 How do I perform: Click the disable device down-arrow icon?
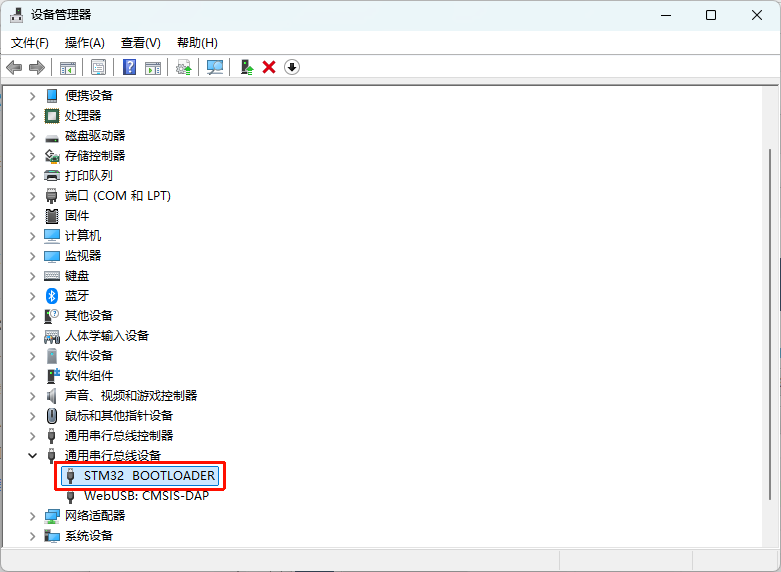[292, 67]
